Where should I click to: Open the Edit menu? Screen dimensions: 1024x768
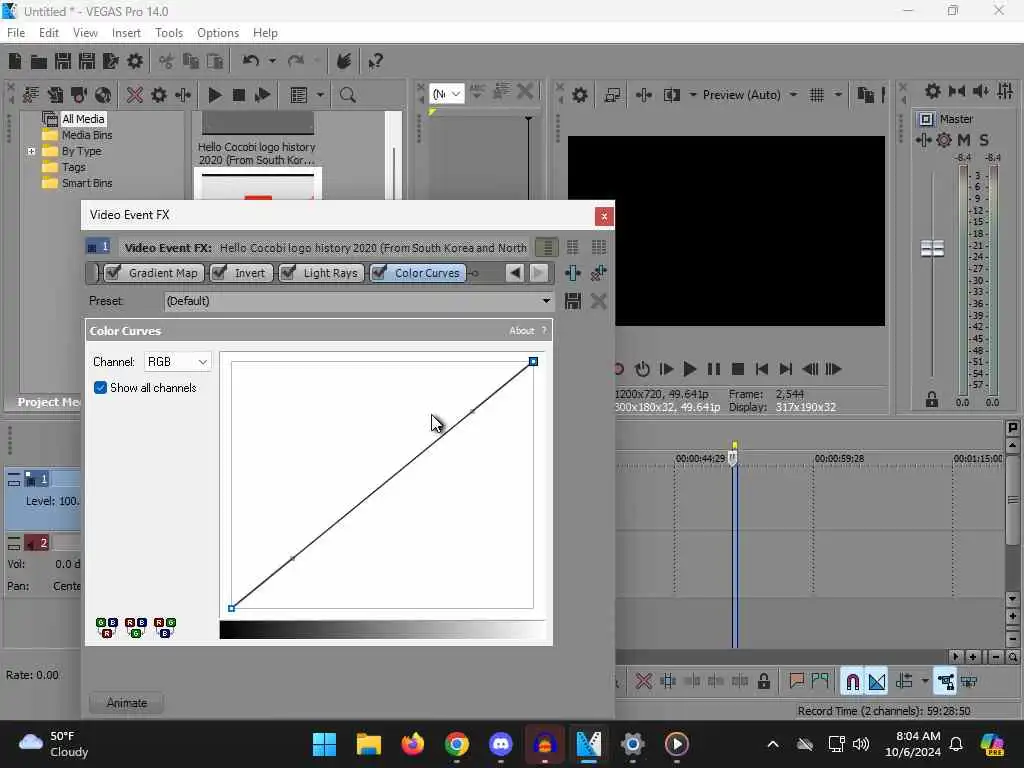(48, 33)
